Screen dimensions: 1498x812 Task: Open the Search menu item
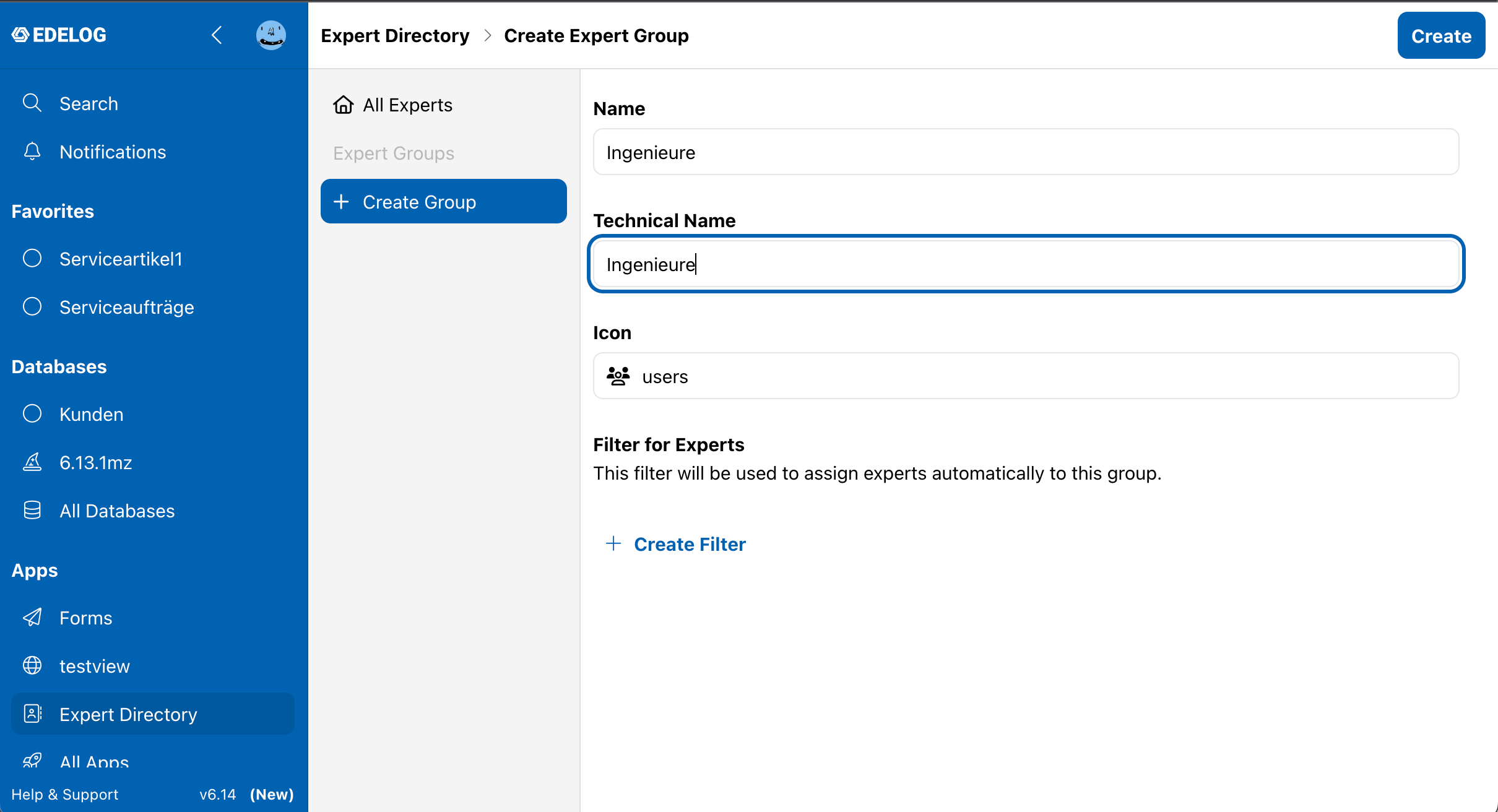[x=153, y=103]
